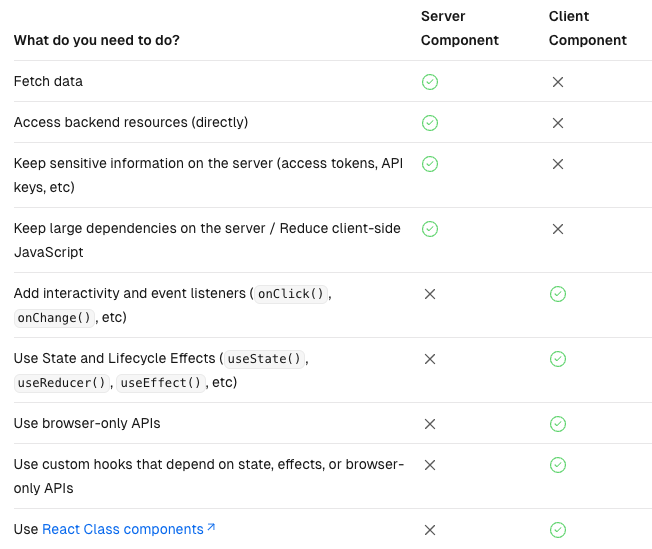
Task: Click Server X for State and Lifecycle Effects
Action: pos(430,359)
